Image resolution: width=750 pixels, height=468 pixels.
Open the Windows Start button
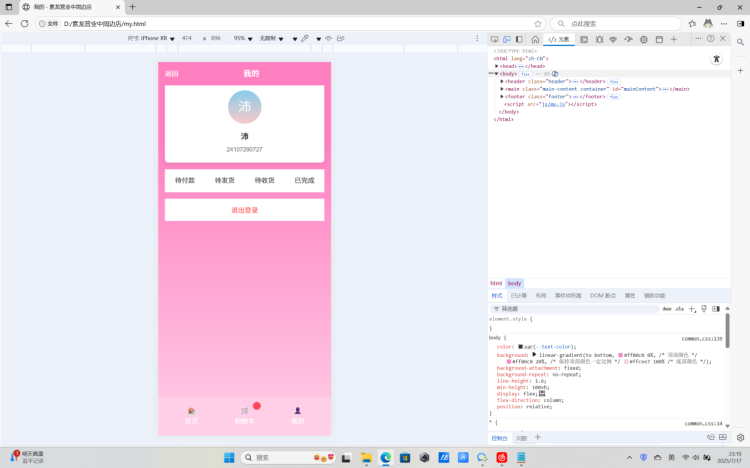pyautogui.click(x=229, y=457)
